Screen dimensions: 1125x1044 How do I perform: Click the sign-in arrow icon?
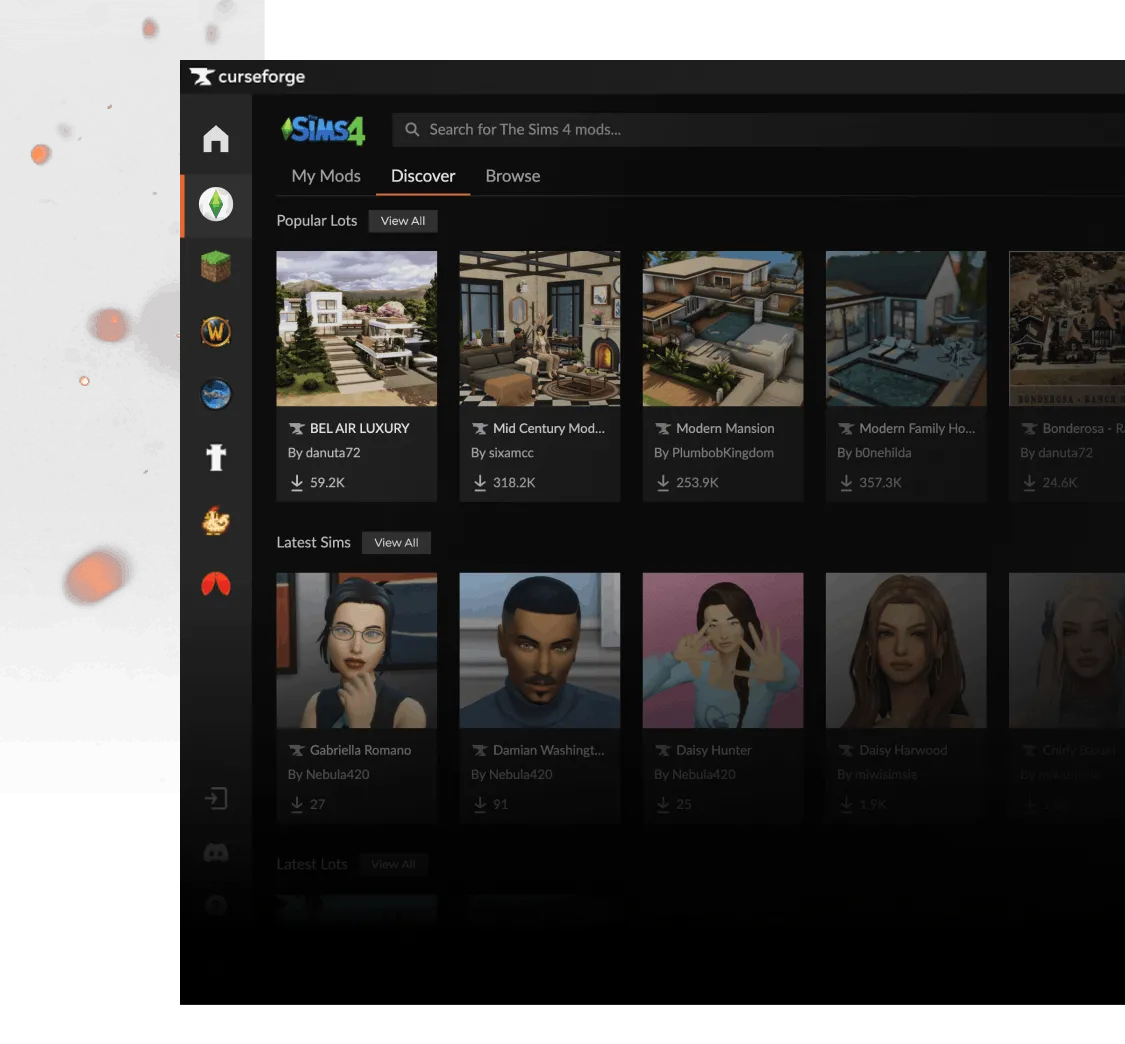[216, 798]
